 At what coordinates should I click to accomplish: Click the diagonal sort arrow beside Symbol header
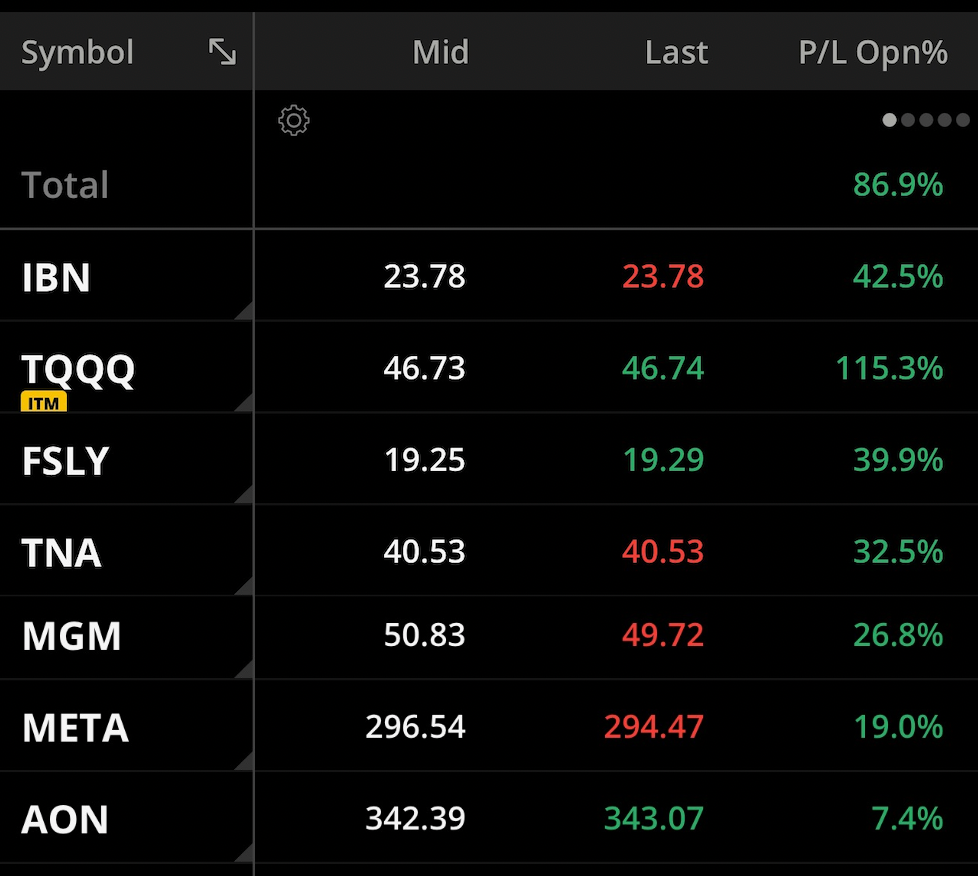(x=222, y=51)
